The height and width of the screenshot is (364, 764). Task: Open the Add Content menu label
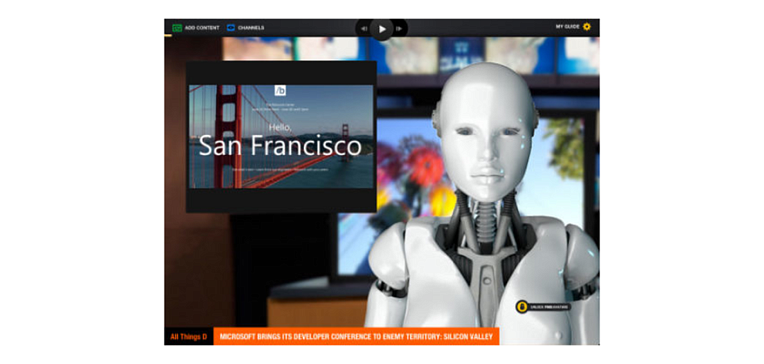pos(202,28)
